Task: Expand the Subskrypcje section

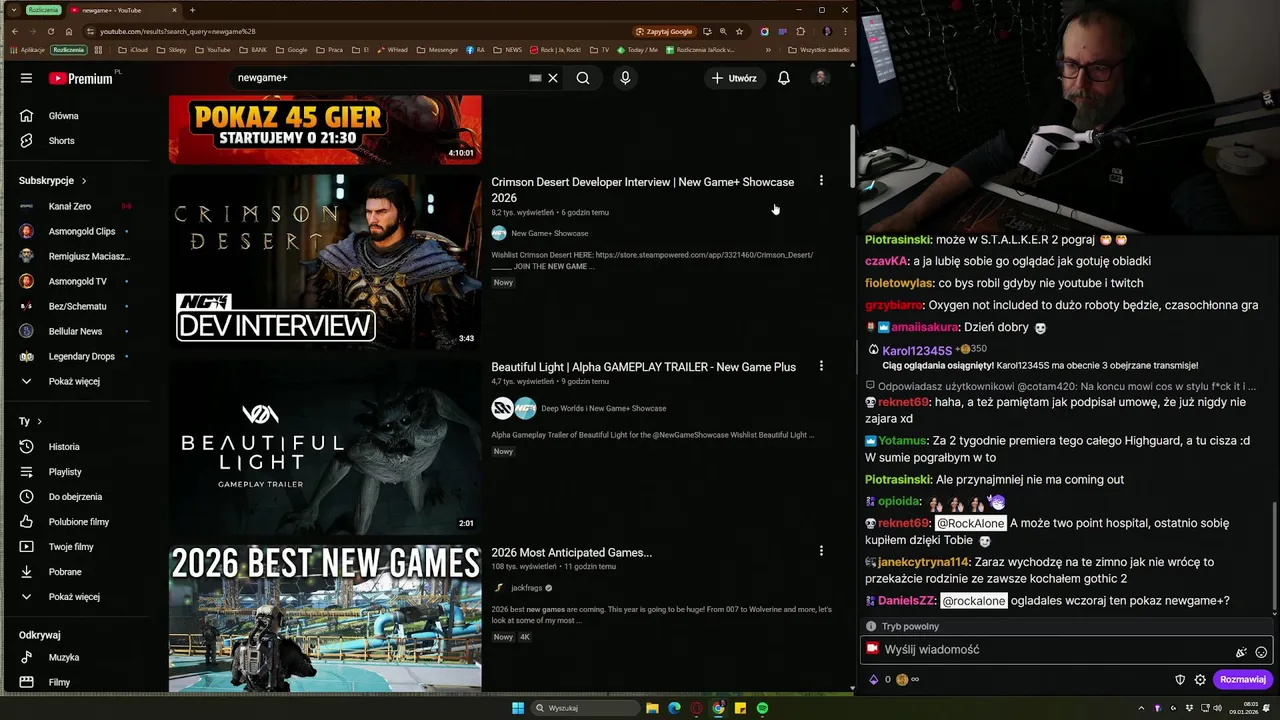Action: tap(53, 181)
